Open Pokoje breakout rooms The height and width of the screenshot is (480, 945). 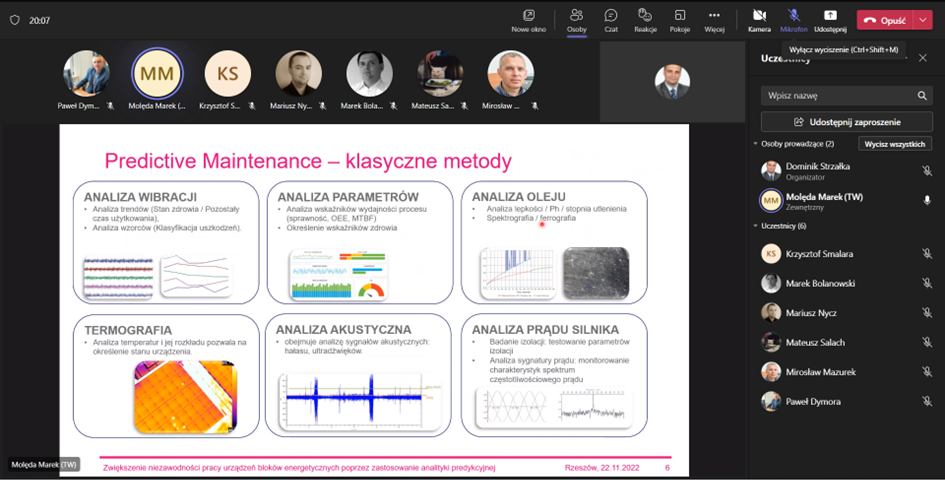pyautogui.click(x=679, y=19)
